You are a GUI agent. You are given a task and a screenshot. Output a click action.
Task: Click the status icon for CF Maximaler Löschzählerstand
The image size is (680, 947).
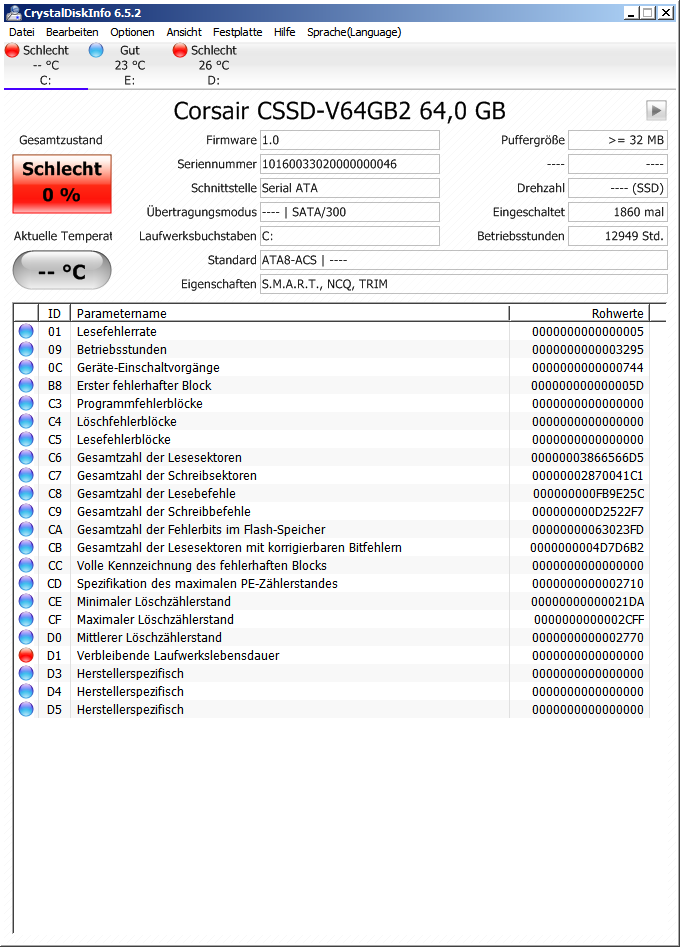tap(26, 619)
